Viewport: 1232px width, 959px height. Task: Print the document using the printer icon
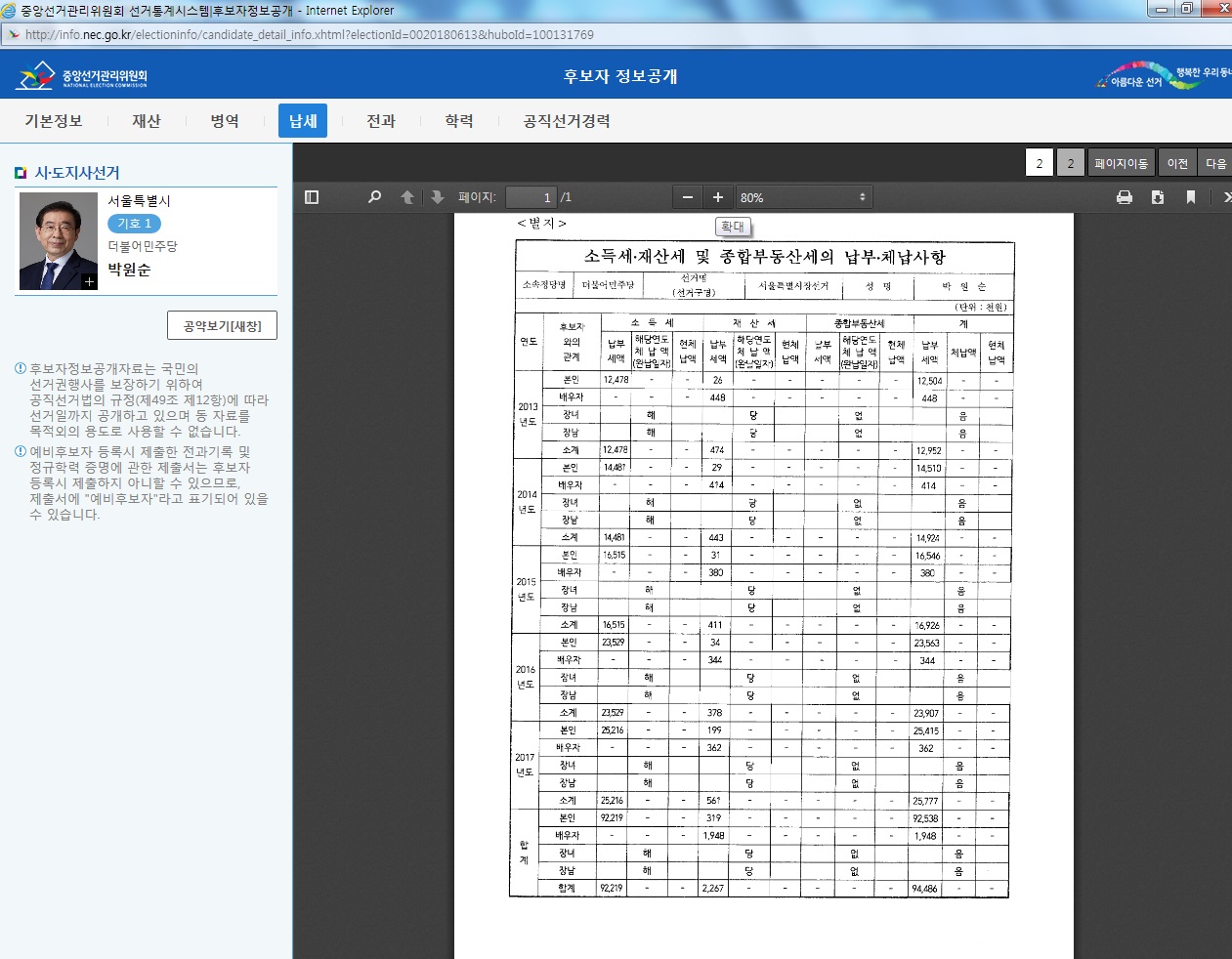[x=1125, y=197]
